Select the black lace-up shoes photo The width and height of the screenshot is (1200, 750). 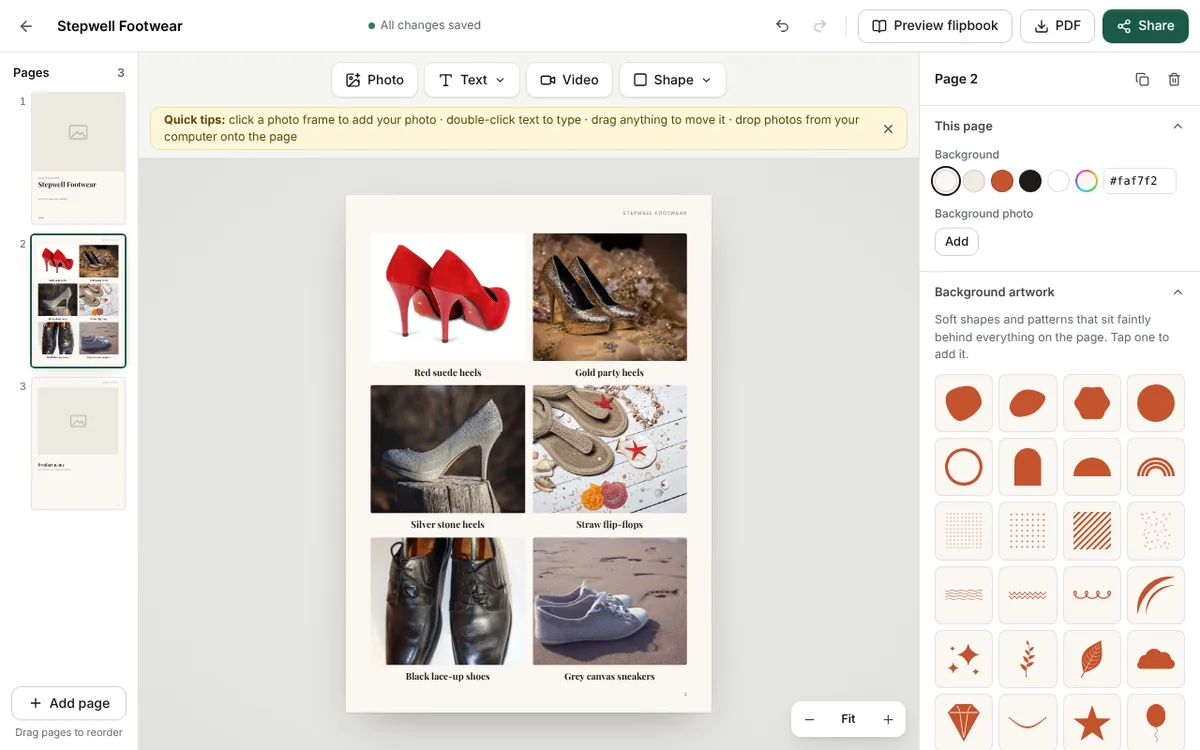(x=448, y=601)
